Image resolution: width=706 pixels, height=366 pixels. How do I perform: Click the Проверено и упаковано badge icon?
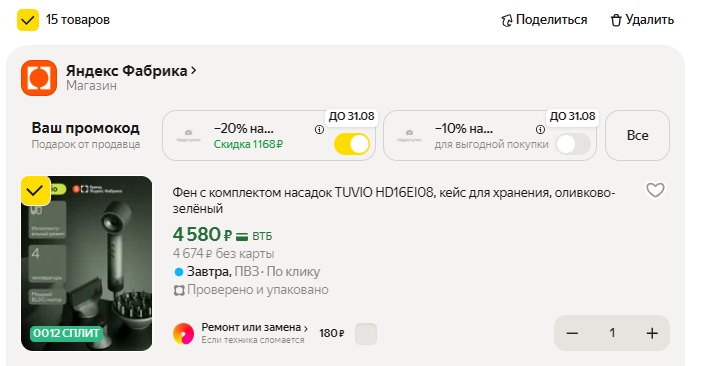pyautogui.click(x=179, y=290)
